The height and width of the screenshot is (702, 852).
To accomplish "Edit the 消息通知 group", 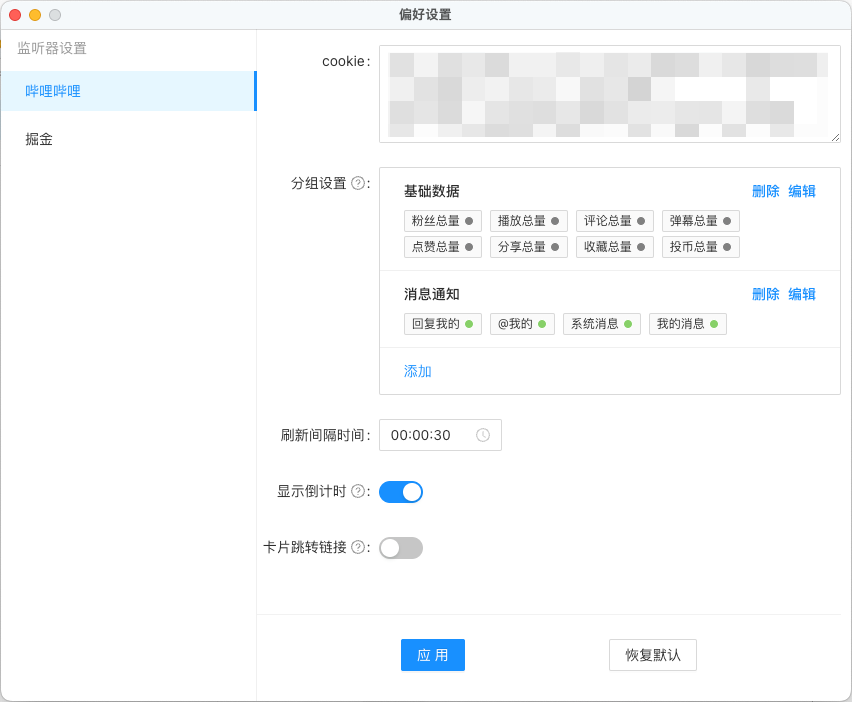I will [802, 294].
